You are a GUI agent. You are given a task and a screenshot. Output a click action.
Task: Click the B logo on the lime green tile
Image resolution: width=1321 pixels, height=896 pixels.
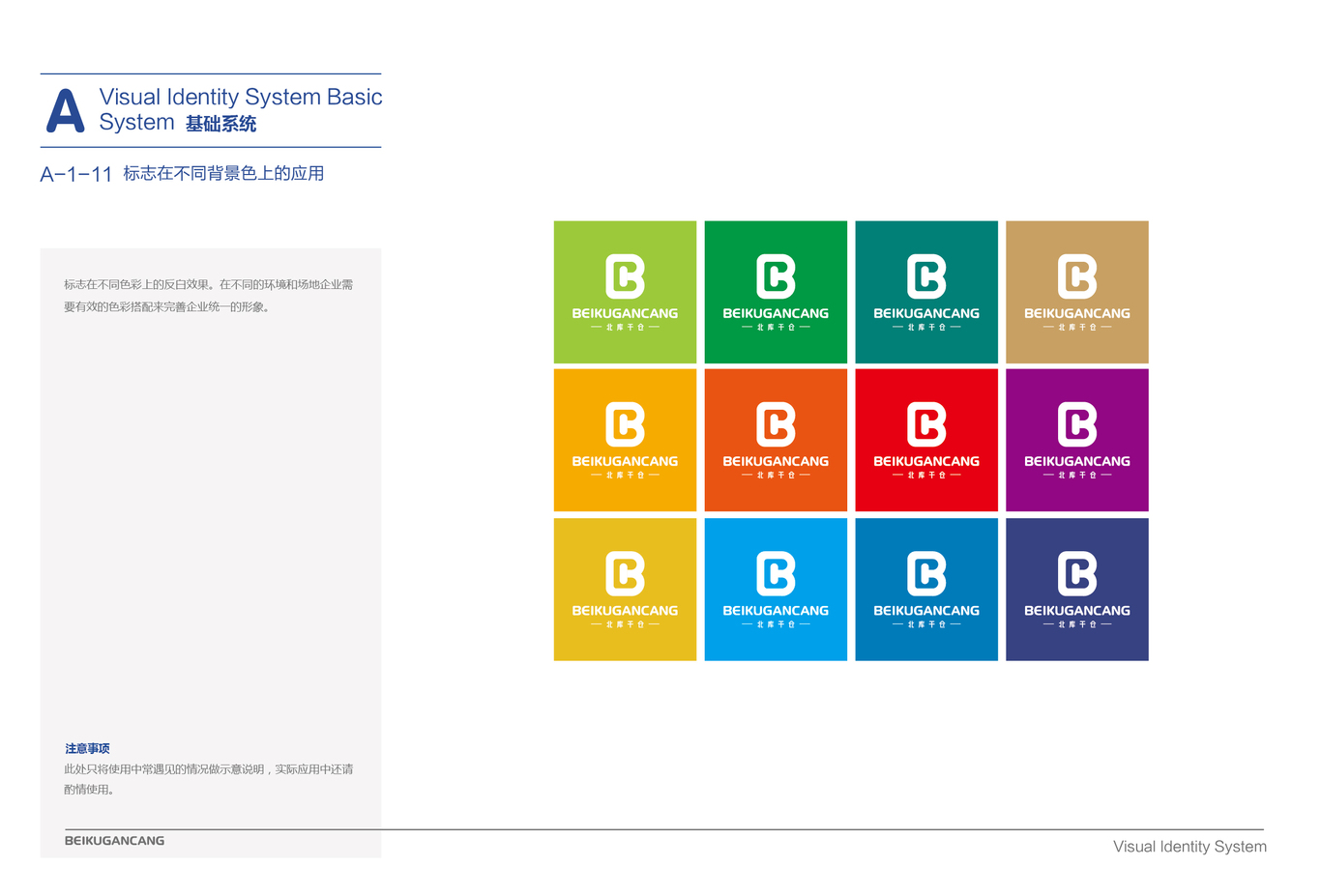pyautogui.click(x=625, y=276)
